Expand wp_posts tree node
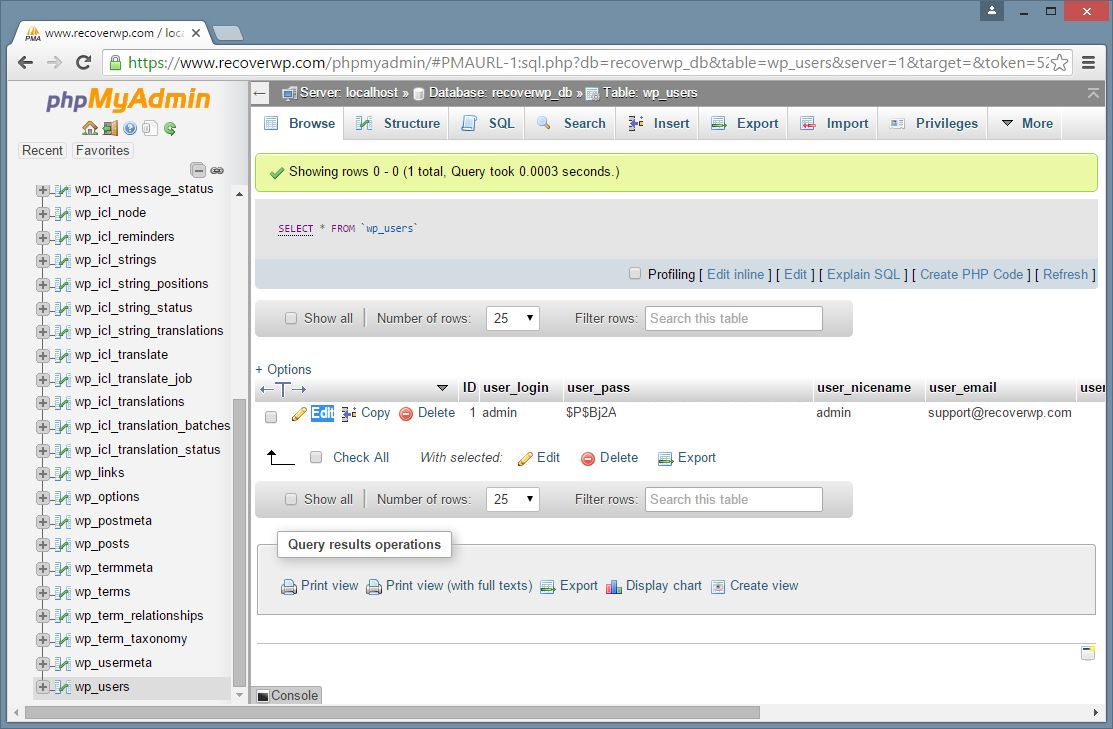This screenshot has height=729, width=1113. (x=43, y=544)
